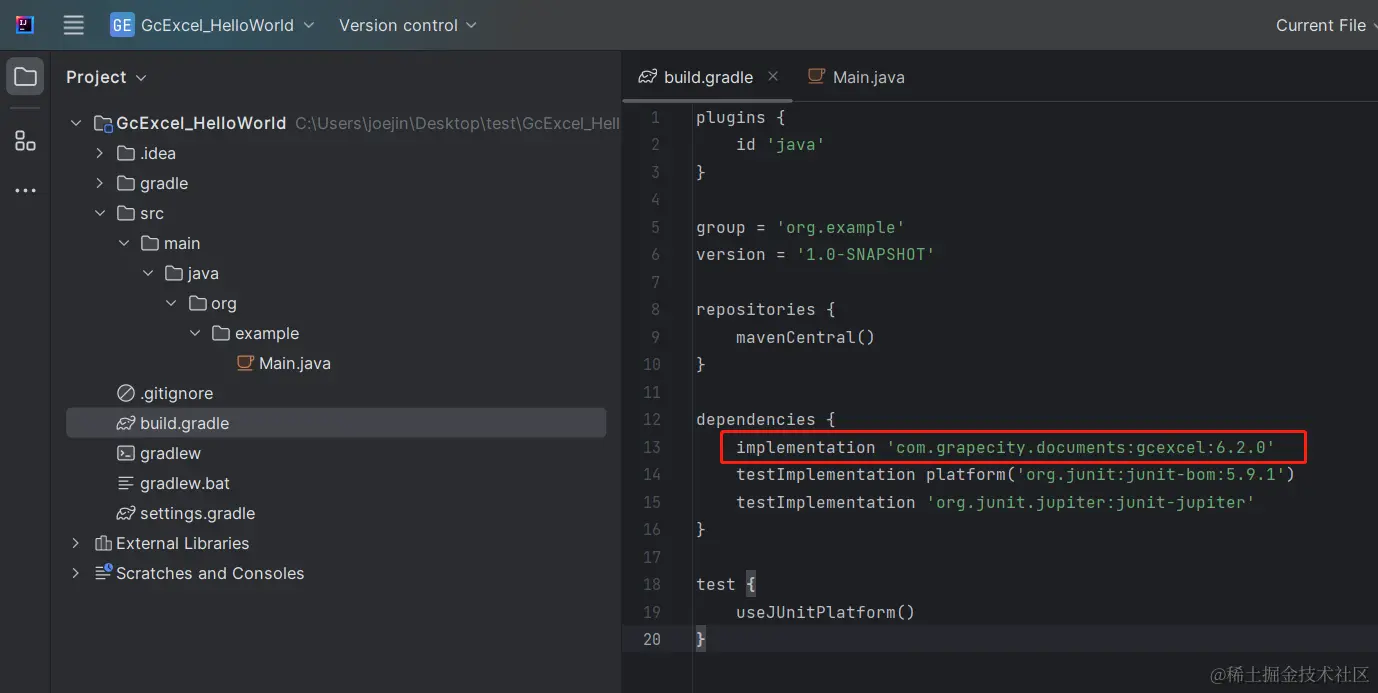Select gradlew in the project tree
This screenshot has width=1378, height=693.
[x=170, y=453]
